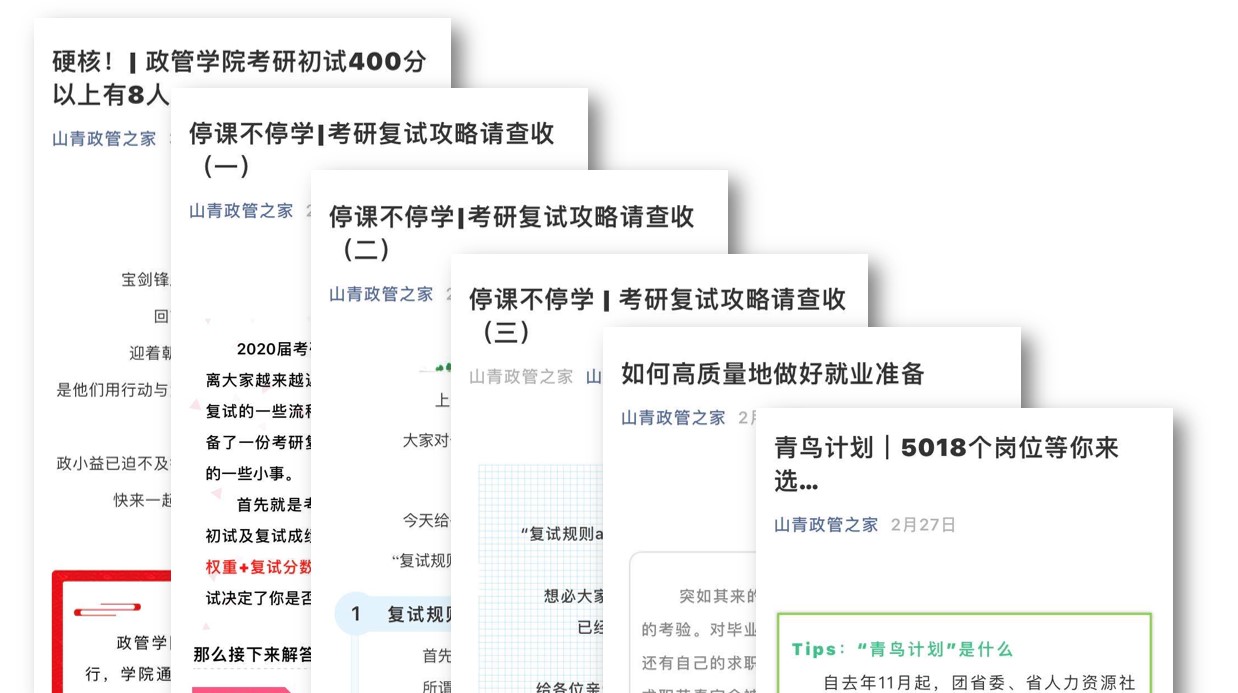1238x693 pixels.
Task: Click the 那么接下来解答 bold line
Action: [x=252, y=654]
